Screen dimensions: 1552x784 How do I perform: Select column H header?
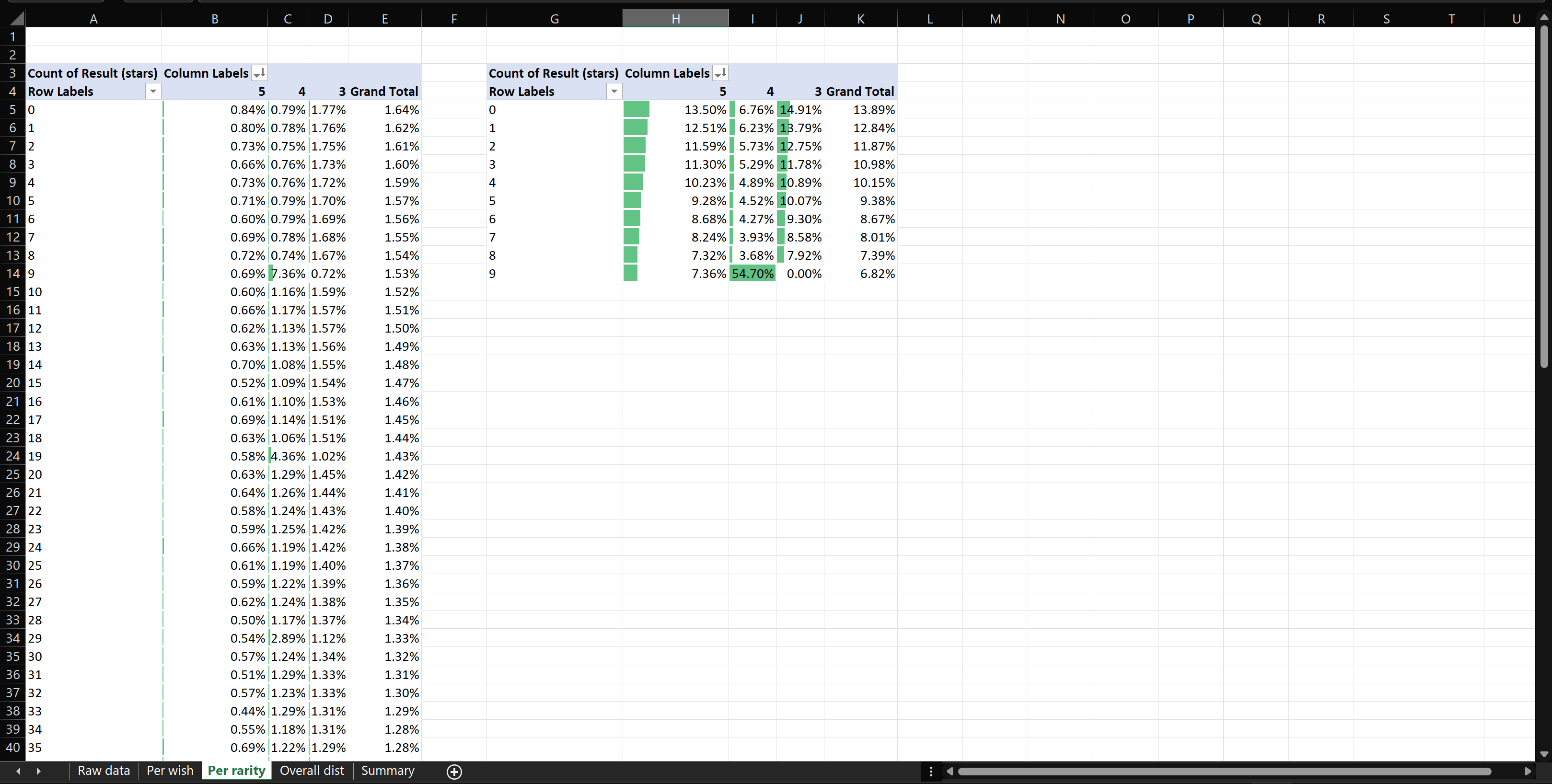click(675, 19)
